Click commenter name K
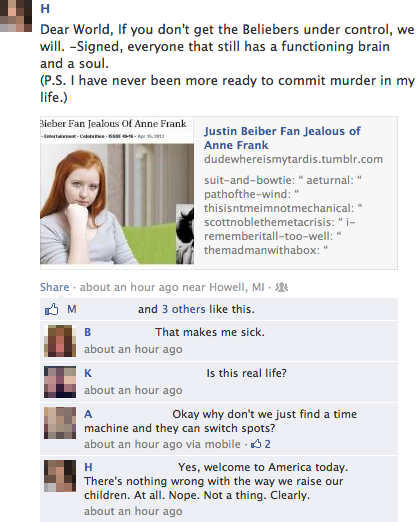 [88, 373]
